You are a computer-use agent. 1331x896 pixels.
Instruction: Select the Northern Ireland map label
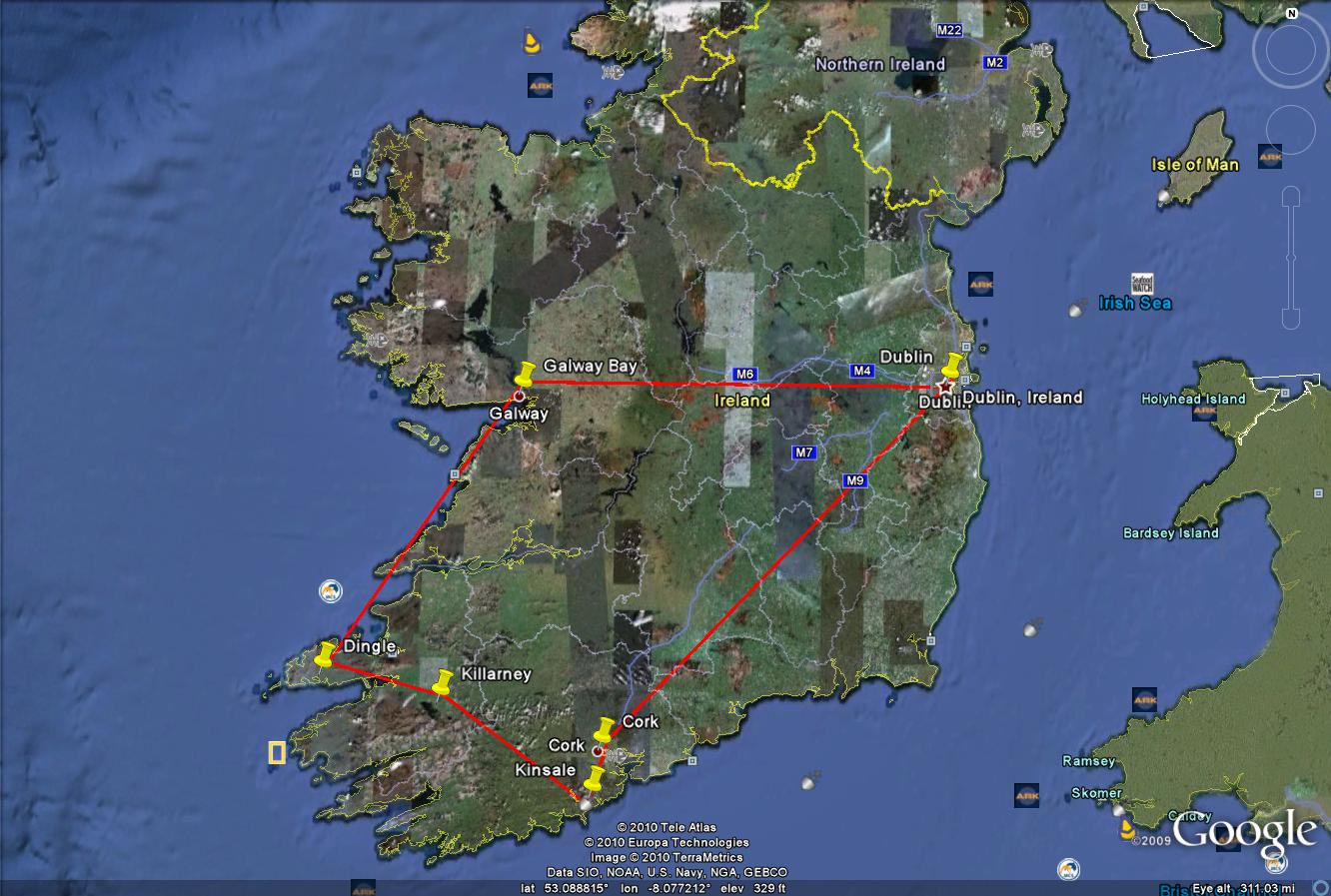pyautogui.click(x=879, y=64)
